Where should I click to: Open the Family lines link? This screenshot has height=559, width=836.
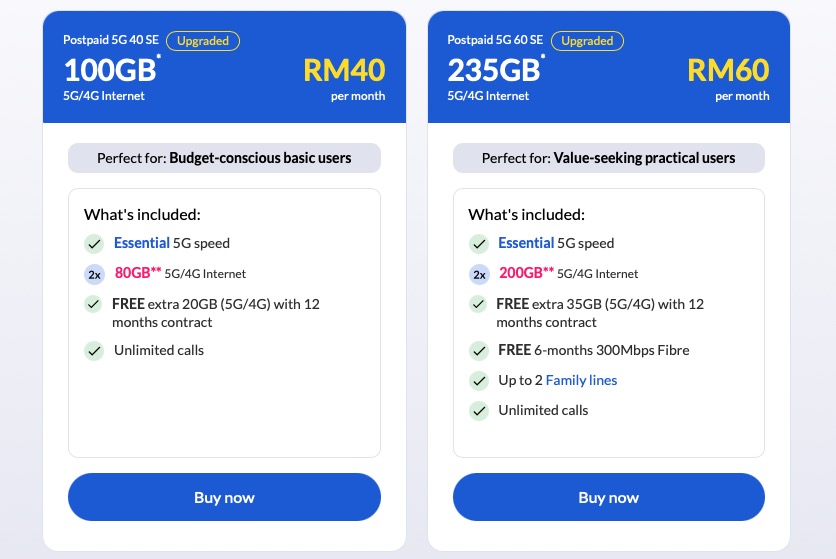(581, 380)
